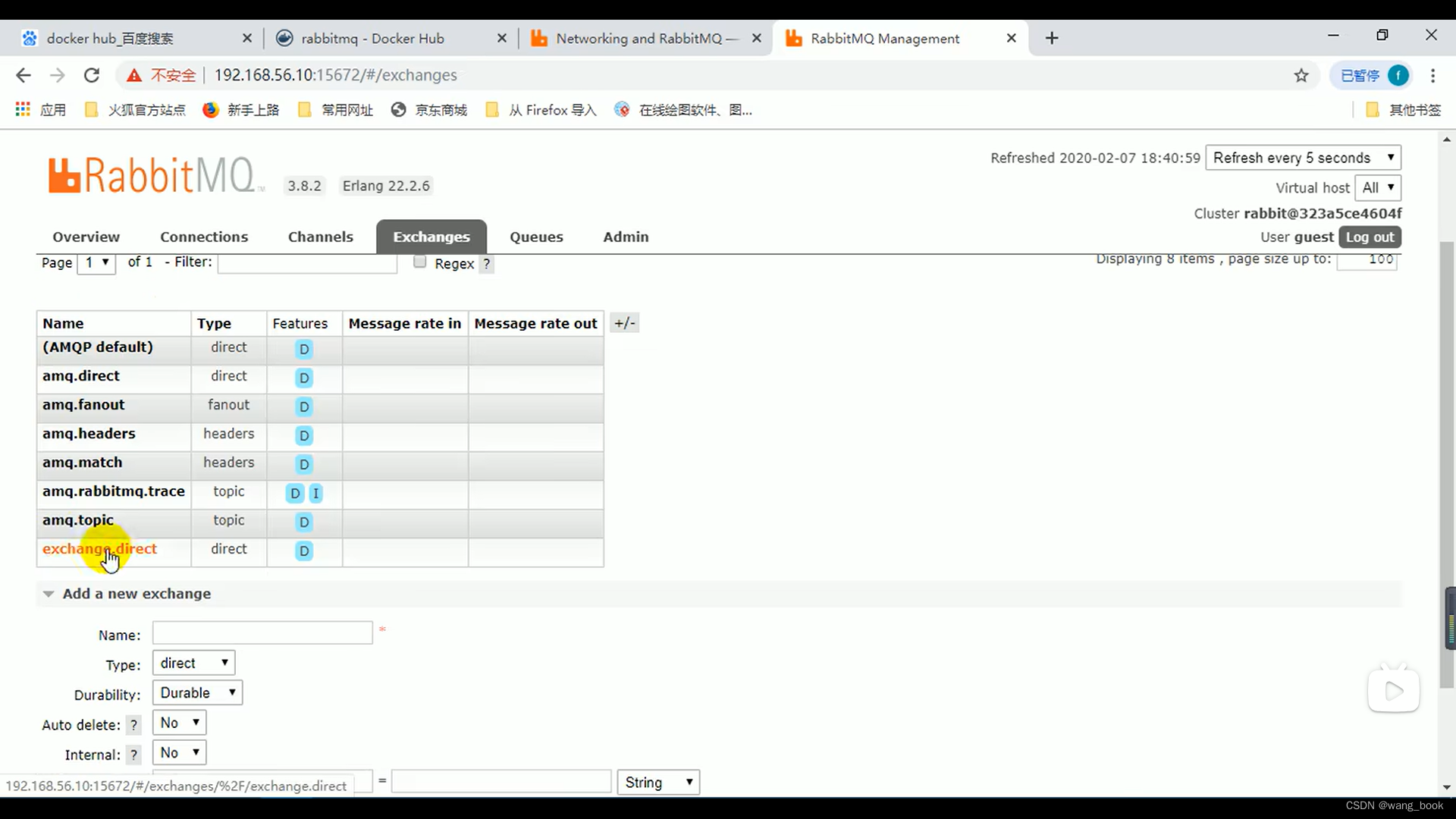This screenshot has width=1456, height=819.
Task: Close the Networking and RabbitMQ tab
Action: 757,38
